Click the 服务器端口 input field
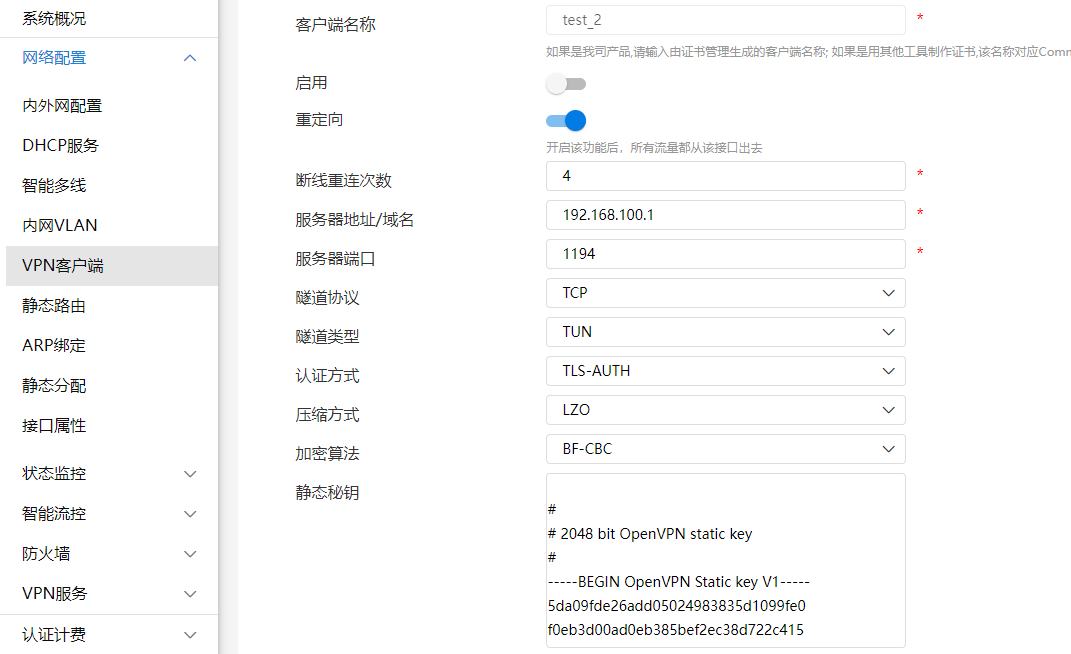1071x654 pixels. [725, 254]
